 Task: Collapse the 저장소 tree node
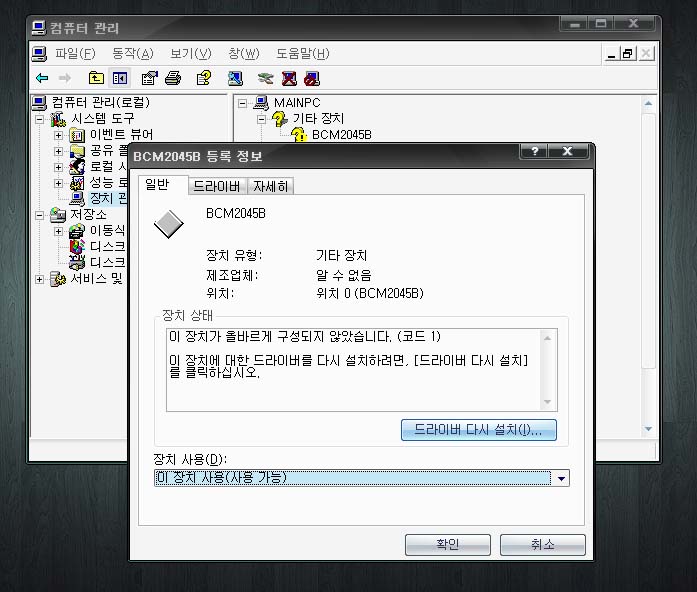point(40,215)
